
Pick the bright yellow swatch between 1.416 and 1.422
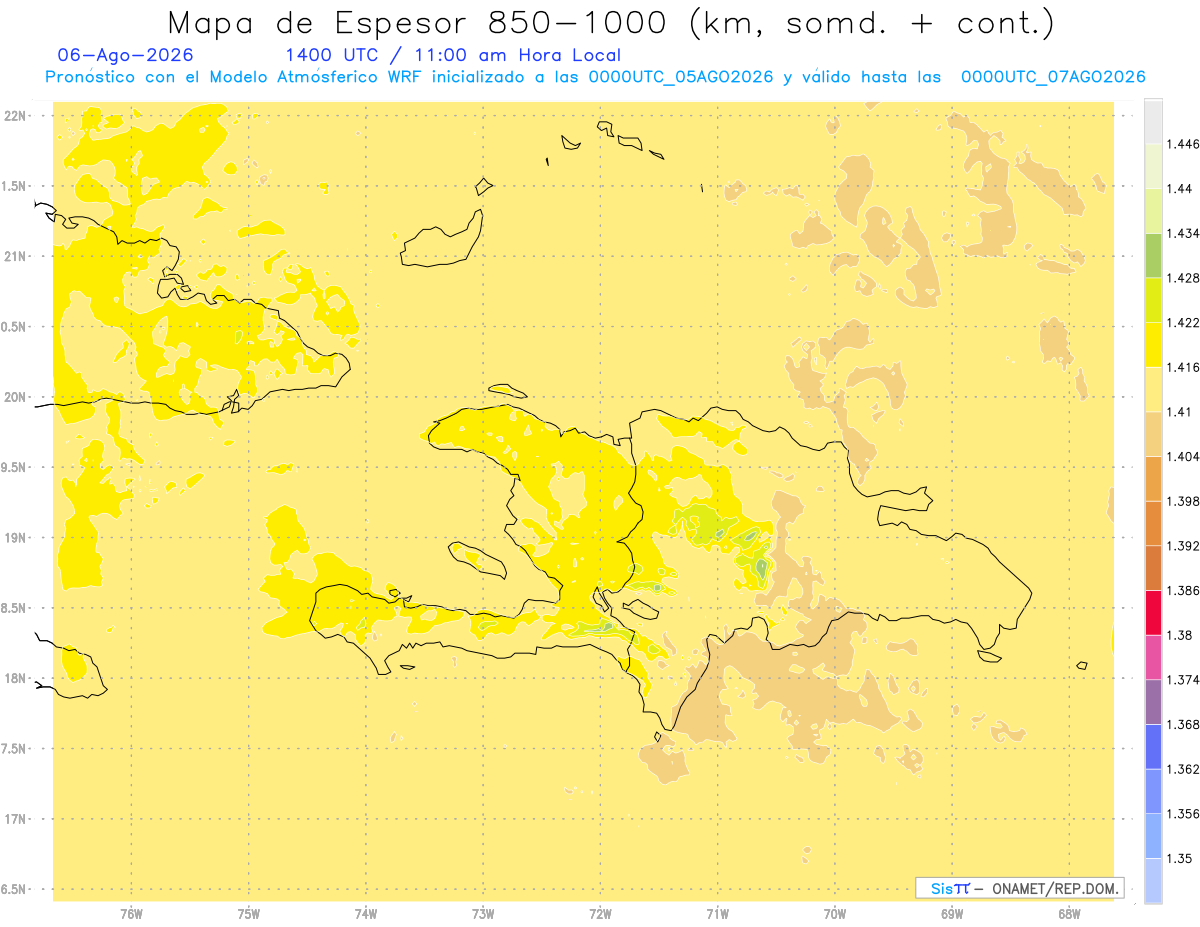coord(1153,345)
